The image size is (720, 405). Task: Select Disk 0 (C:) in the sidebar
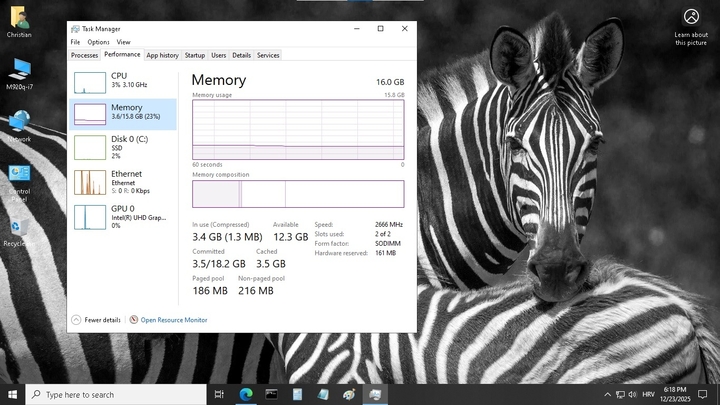(x=124, y=147)
